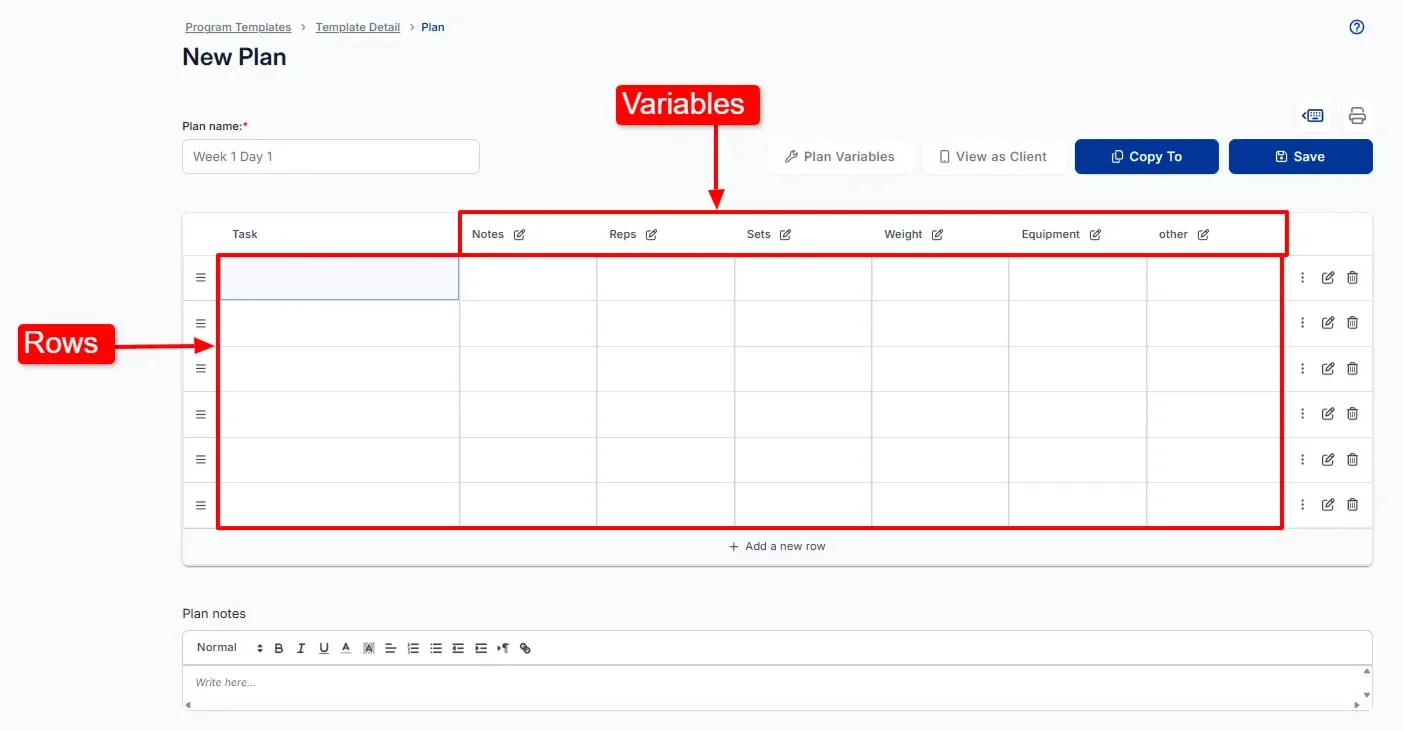The width and height of the screenshot is (1403, 731).
Task: Open the text background color picker
Action: pos(369,648)
